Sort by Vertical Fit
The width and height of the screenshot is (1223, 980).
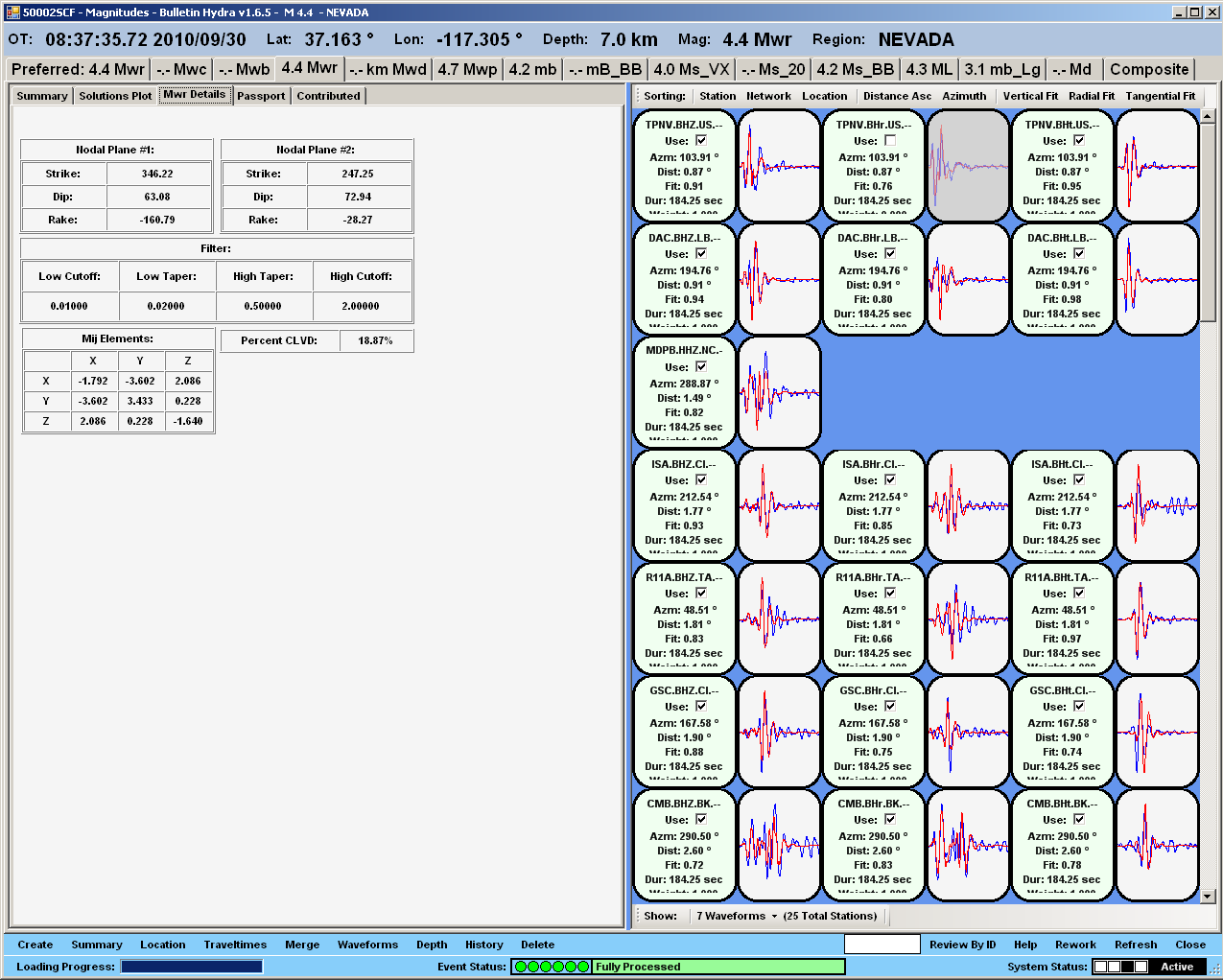(x=1030, y=96)
